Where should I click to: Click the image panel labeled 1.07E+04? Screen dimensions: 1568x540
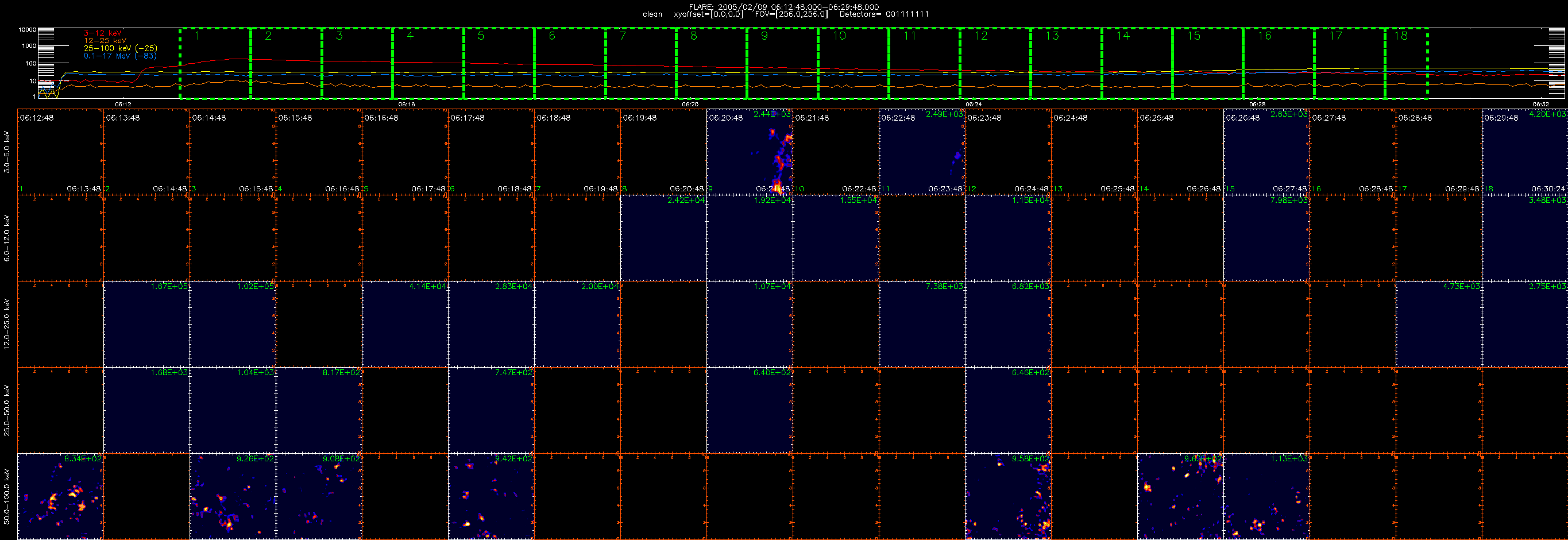(750, 324)
